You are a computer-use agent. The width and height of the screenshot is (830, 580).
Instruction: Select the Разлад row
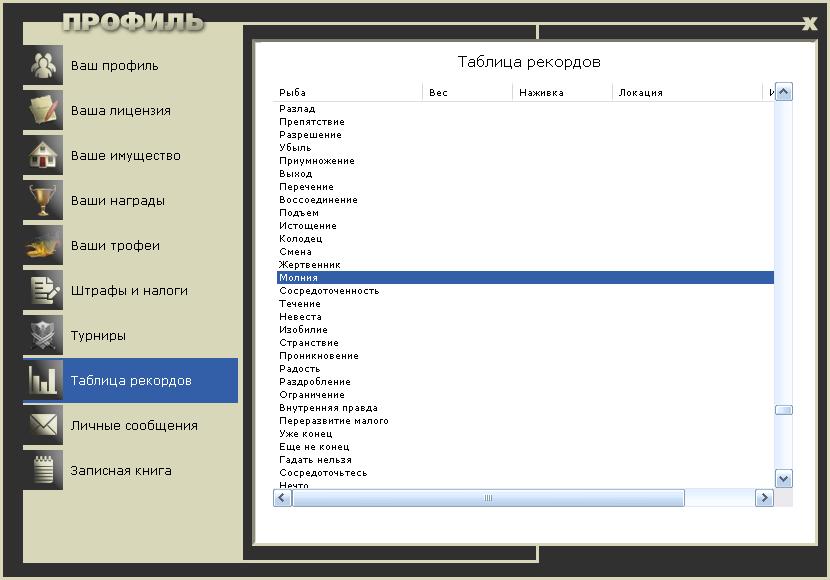pos(525,108)
